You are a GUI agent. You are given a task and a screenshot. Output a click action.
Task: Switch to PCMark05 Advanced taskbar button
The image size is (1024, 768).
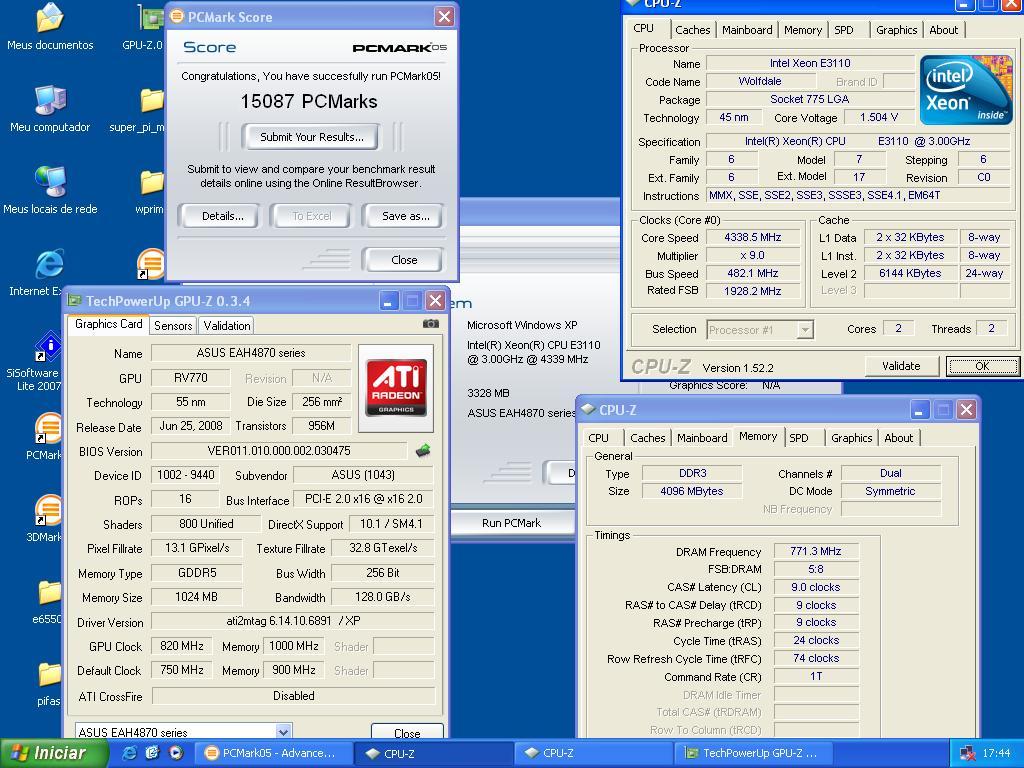[x=274, y=753]
